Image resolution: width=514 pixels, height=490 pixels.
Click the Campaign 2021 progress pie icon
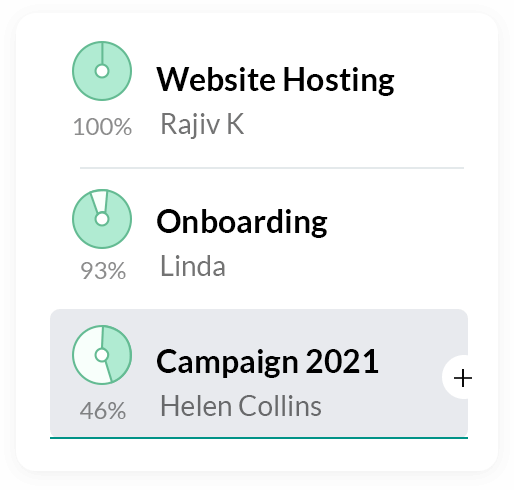102,355
